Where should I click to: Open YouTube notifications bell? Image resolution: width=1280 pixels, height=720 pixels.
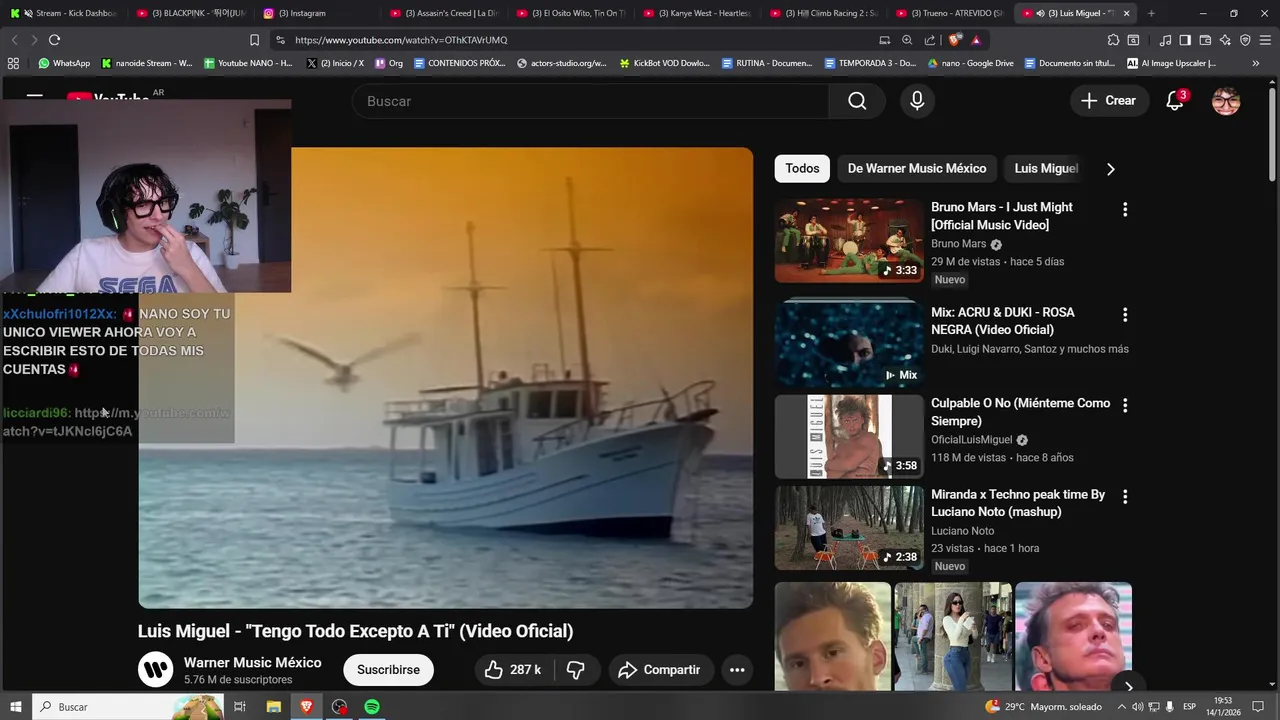[x=1176, y=101]
